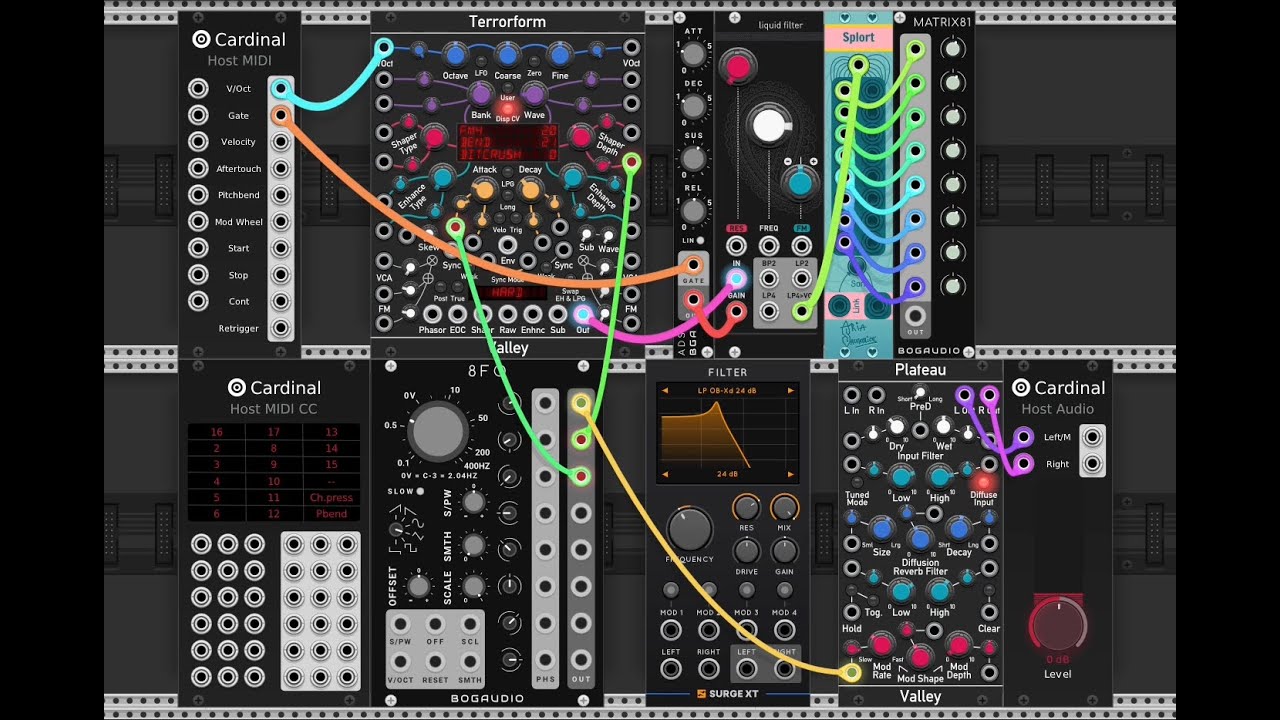This screenshot has height=720, width=1280.
Task: Click the FREQ input jack on liquid filter
Action: click(x=769, y=245)
